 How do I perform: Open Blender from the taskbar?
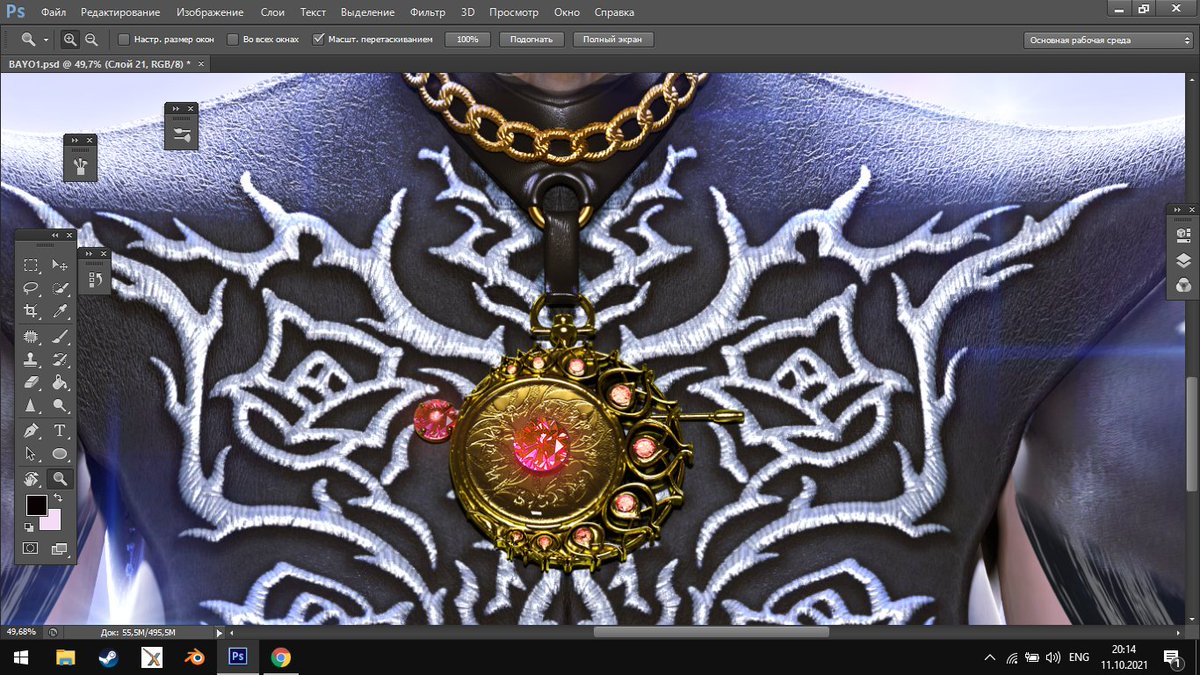195,657
